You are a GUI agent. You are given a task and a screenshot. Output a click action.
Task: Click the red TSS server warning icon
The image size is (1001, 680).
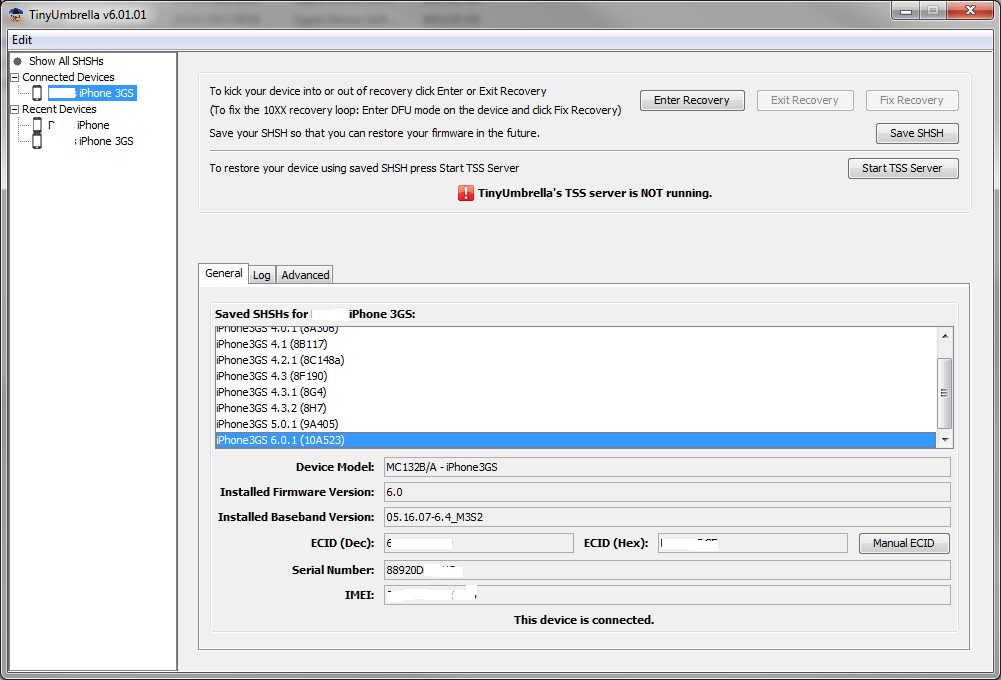click(465, 193)
